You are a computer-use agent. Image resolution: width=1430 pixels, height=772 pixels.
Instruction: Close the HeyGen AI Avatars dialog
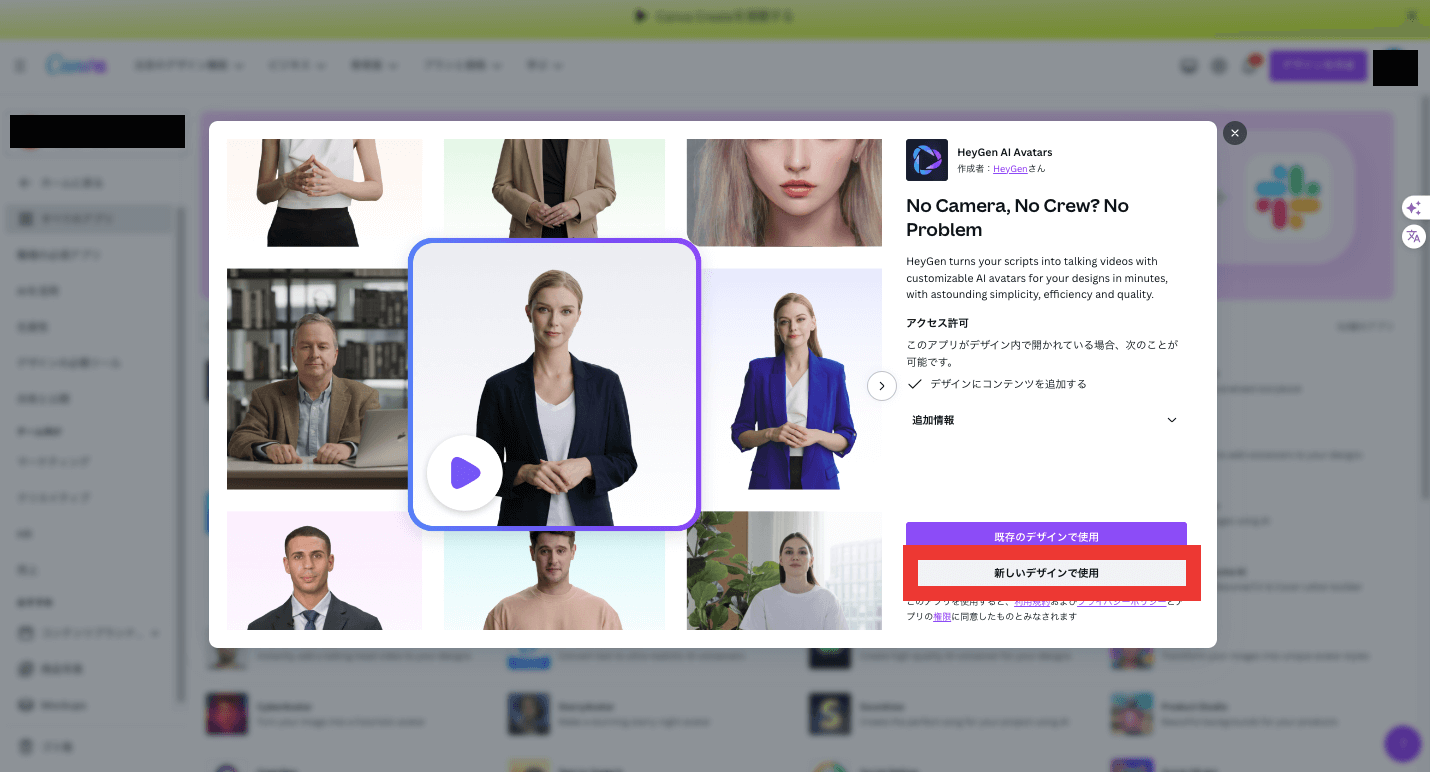pyautogui.click(x=1235, y=133)
